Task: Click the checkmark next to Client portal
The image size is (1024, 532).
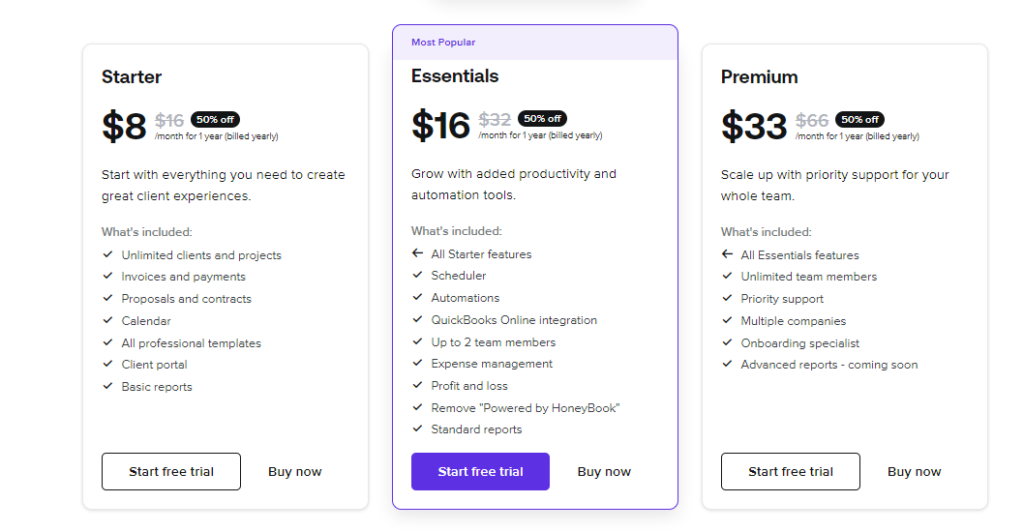Action: 108,364
